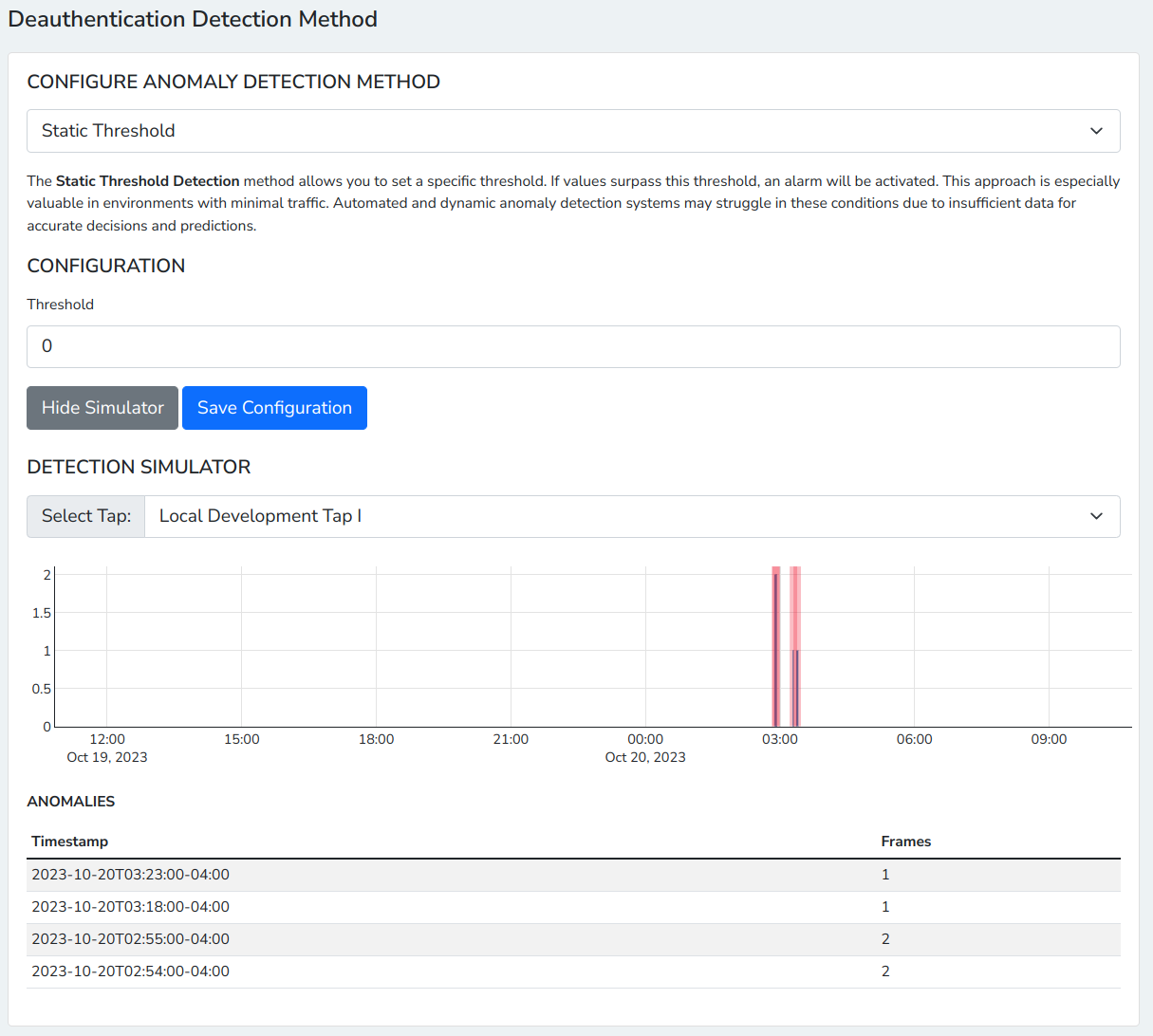Click the Select Tap label
Viewport: 1153px width, 1036px height.
(85, 516)
